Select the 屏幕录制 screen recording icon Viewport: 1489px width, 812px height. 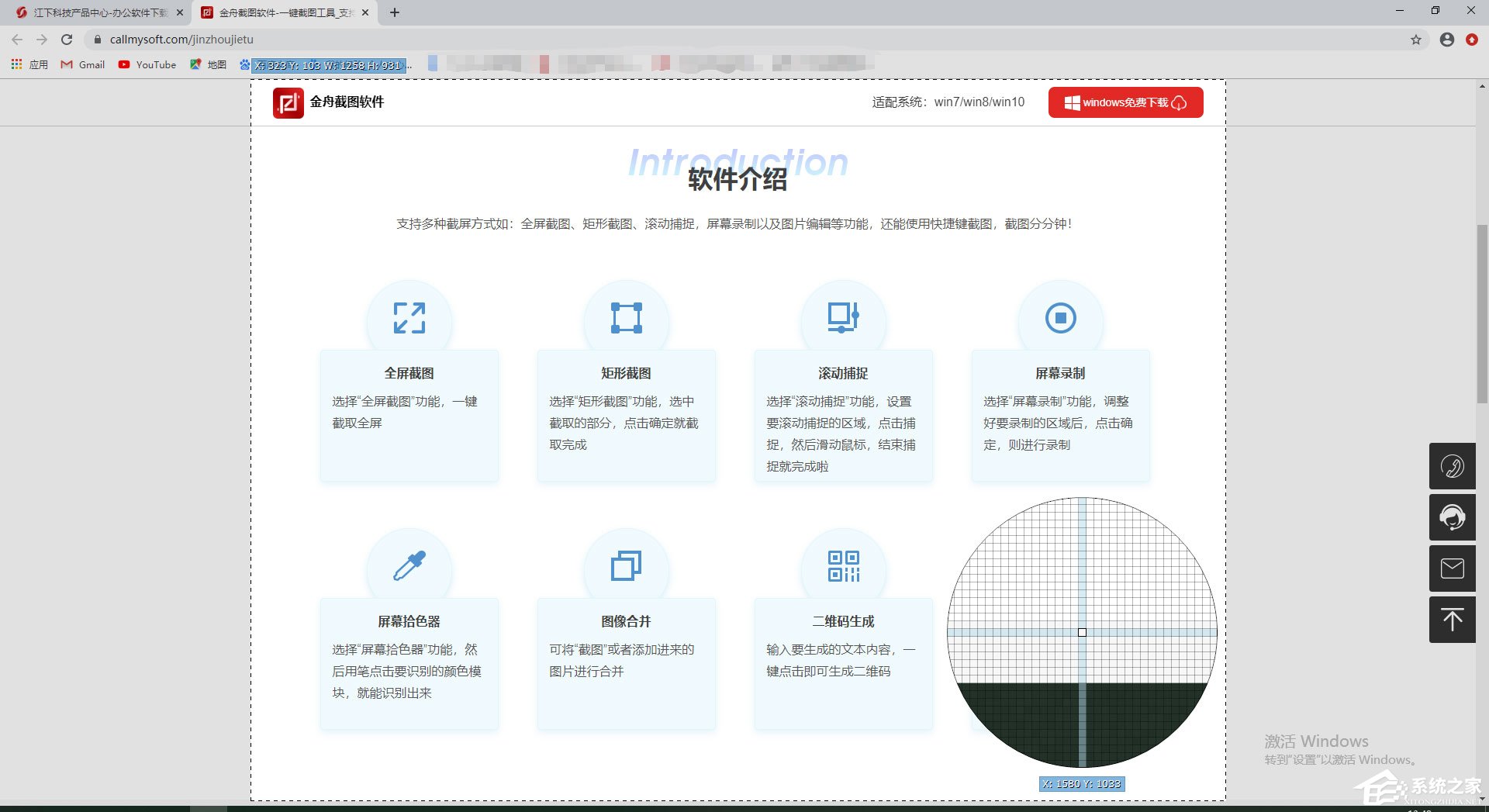point(1060,317)
